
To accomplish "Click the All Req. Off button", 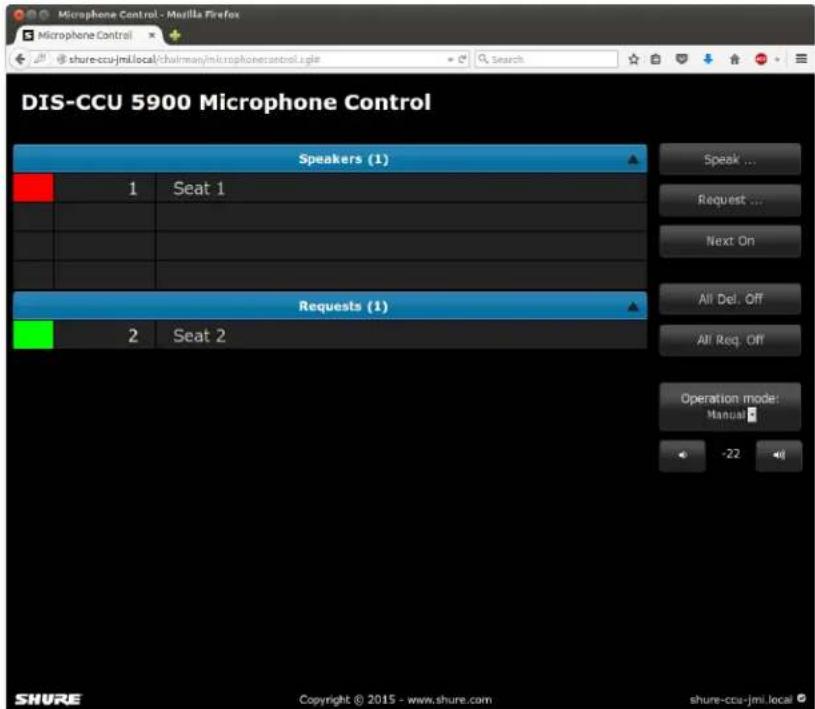I will coord(730,340).
